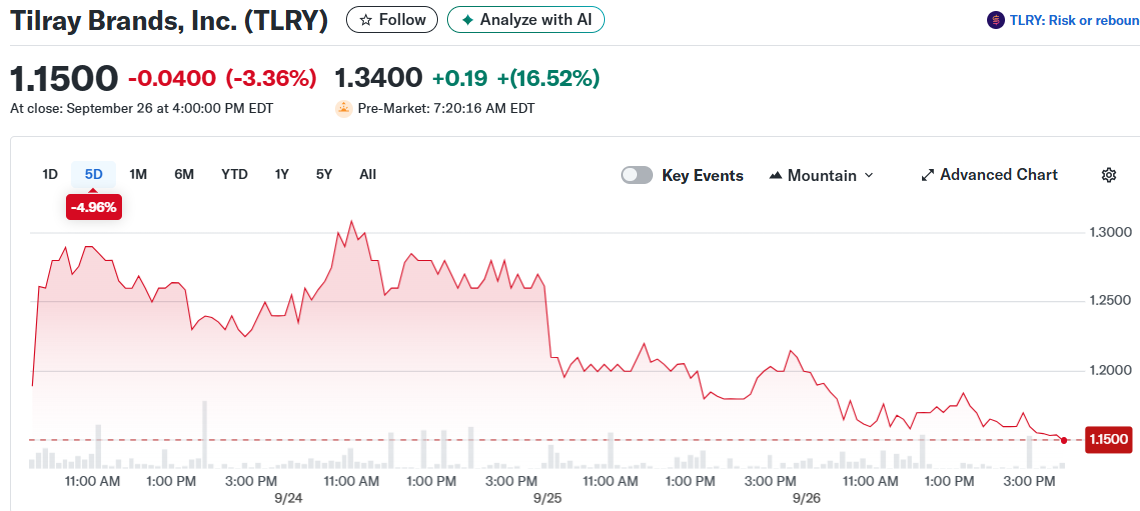
Task: Switch to the 6M range
Action: pyautogui.click(x=184, y=174)
